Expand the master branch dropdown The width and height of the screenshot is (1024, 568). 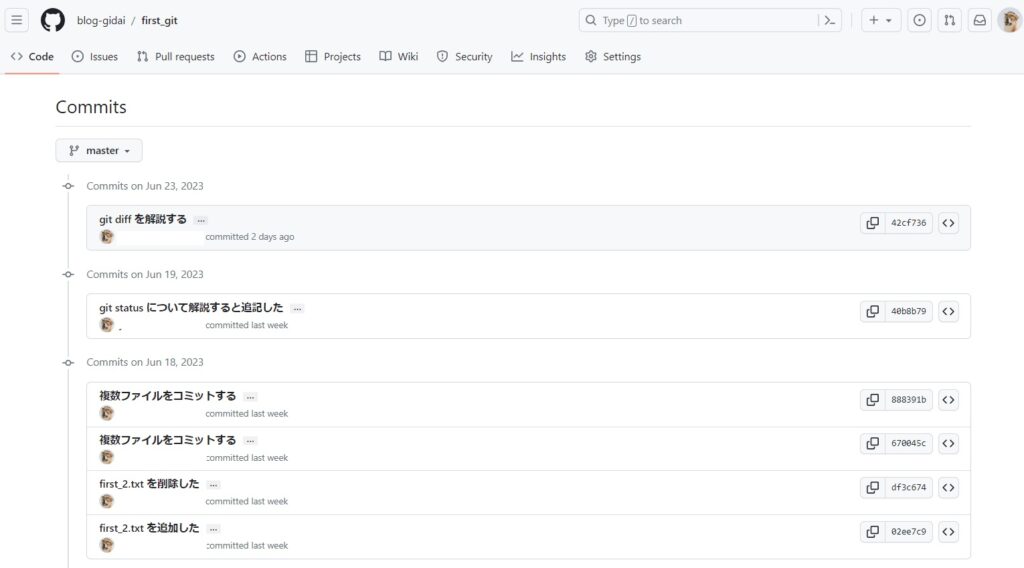99,151
